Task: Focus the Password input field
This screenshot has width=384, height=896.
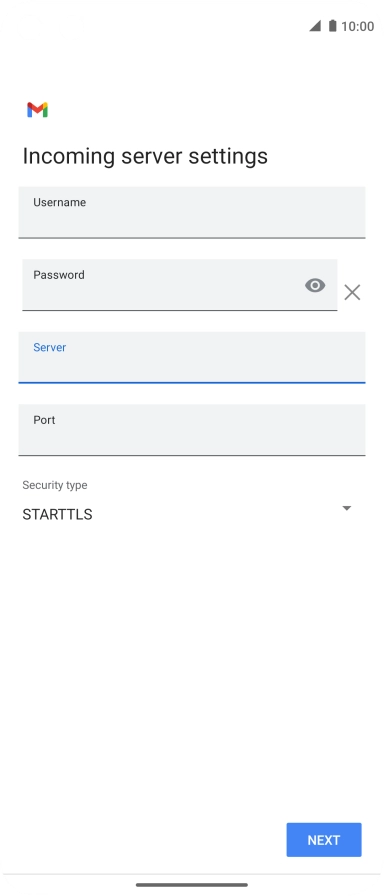Action: pyautogui.click(x=179, y=285)
